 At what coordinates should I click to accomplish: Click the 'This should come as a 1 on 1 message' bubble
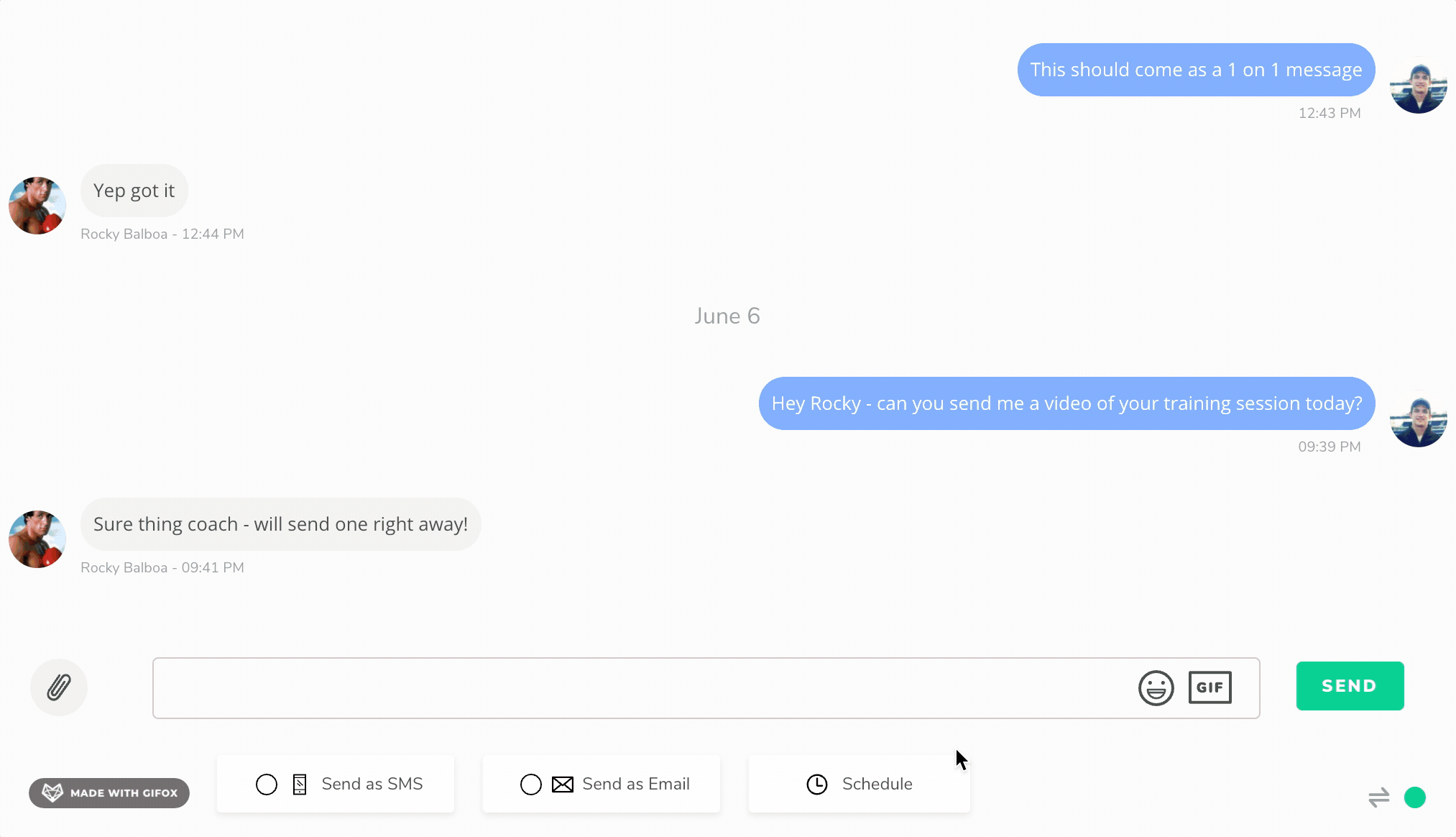pyautogui.click(x=1196, y=70)
